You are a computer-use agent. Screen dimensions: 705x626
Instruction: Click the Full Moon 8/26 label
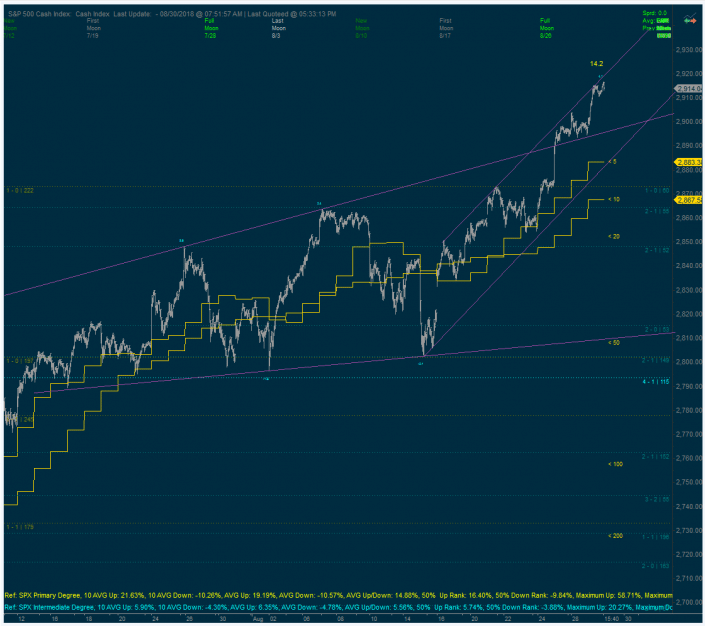546,28
